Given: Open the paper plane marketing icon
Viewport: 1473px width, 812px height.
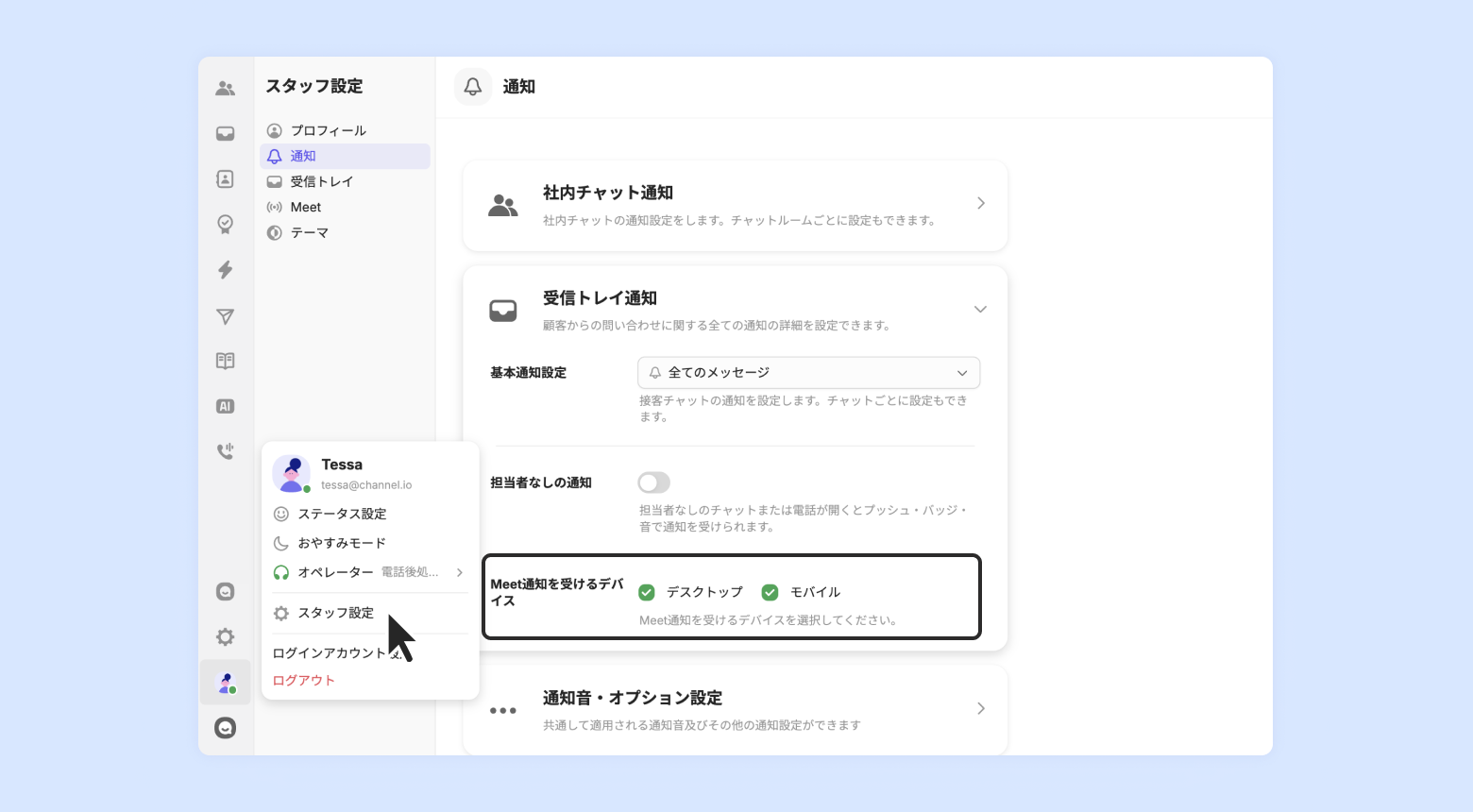Looking at the screenshot, I should pos(225,316).
